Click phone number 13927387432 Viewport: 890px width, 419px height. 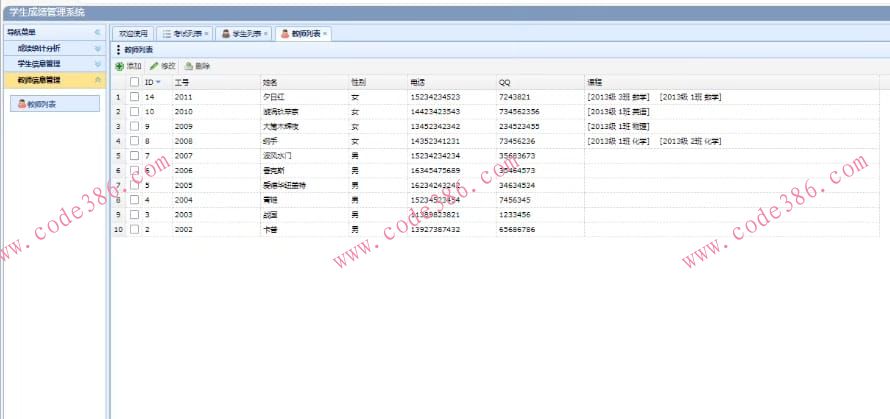[435, 229]
